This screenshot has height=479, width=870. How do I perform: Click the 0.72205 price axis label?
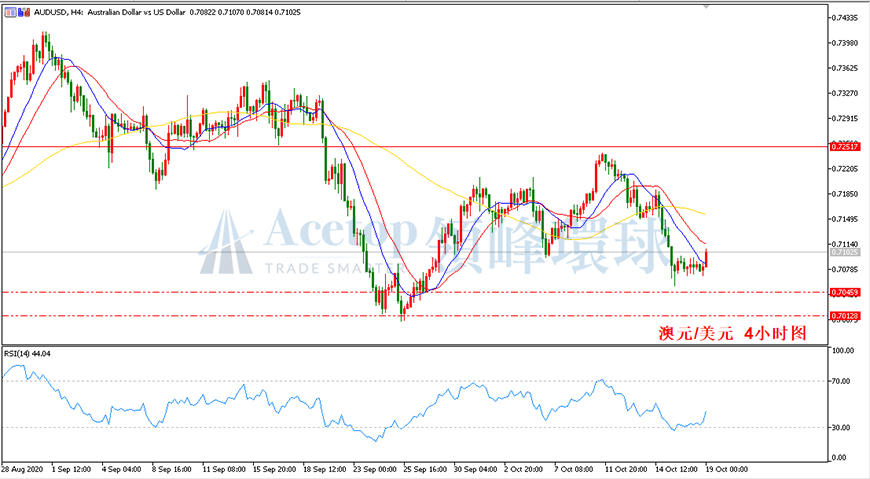[x=844, y=169]
